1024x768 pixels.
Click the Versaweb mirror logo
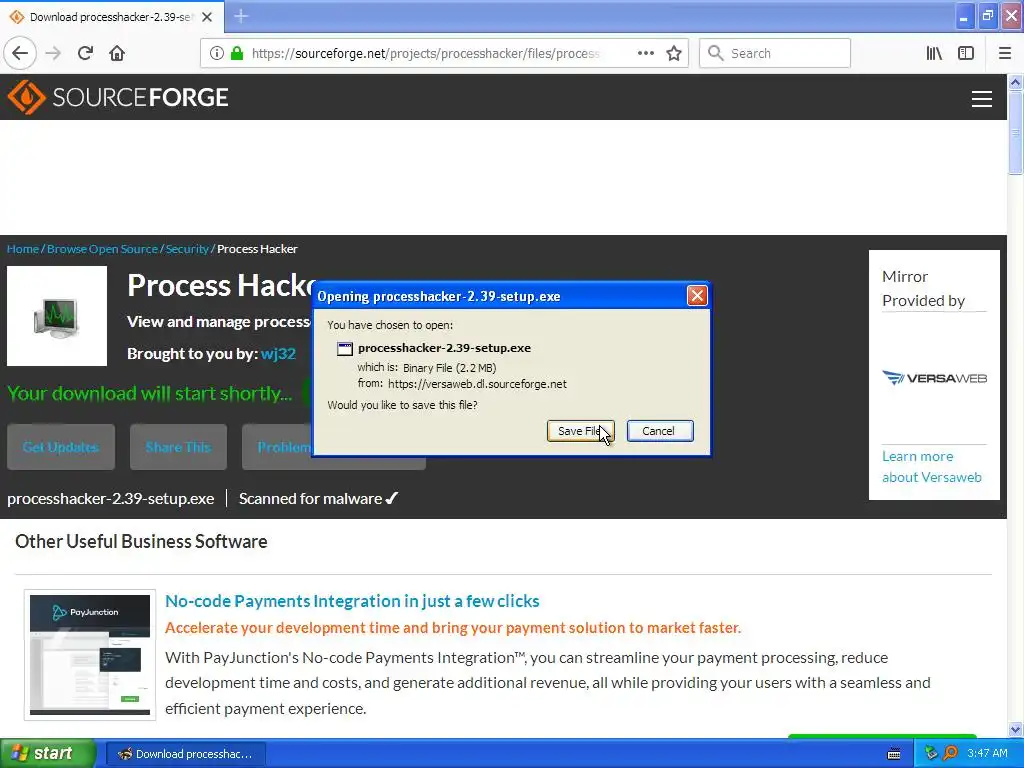(x=935, y=378)
